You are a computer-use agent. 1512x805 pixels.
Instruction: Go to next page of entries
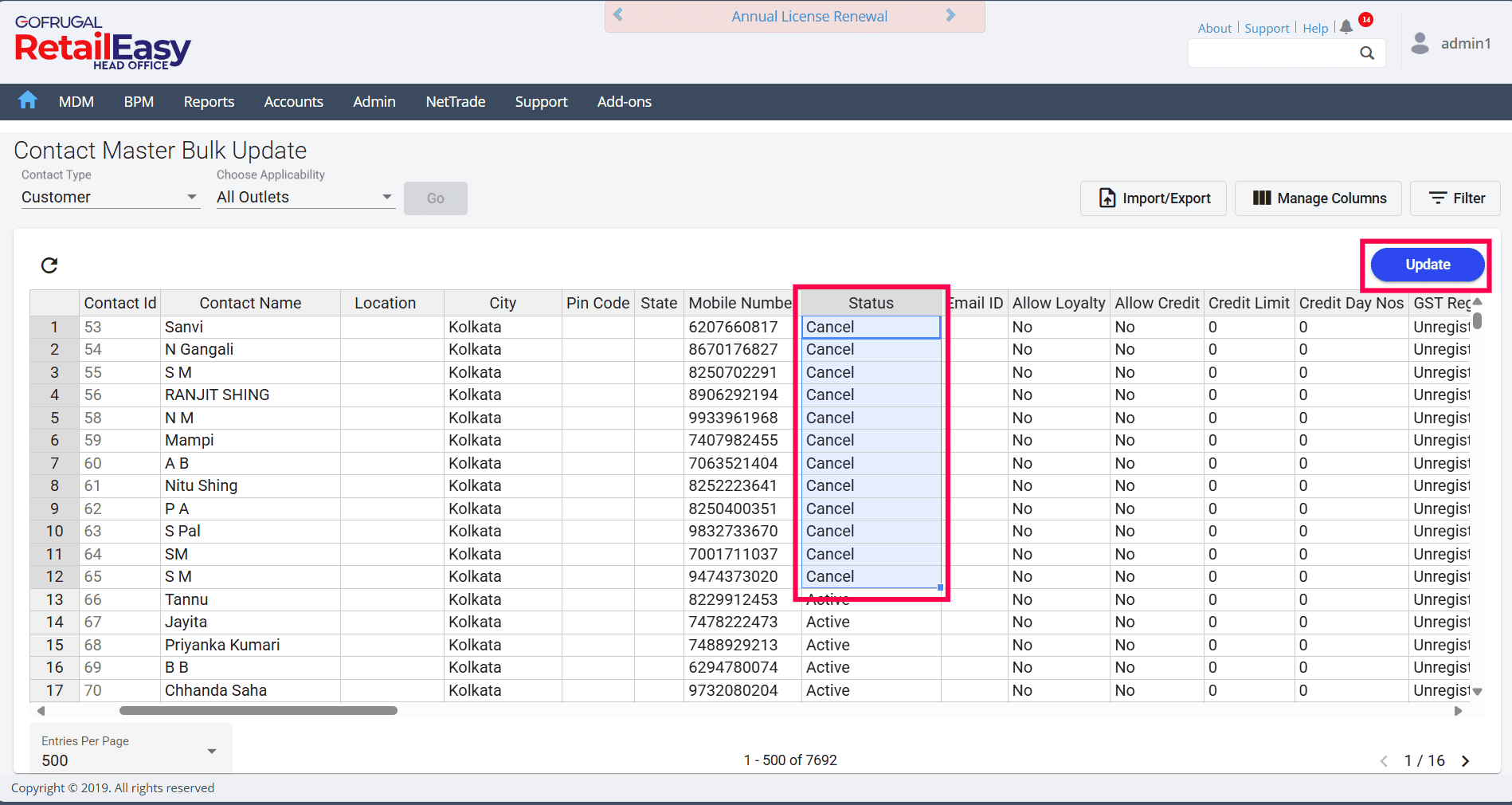(1465, 761)
